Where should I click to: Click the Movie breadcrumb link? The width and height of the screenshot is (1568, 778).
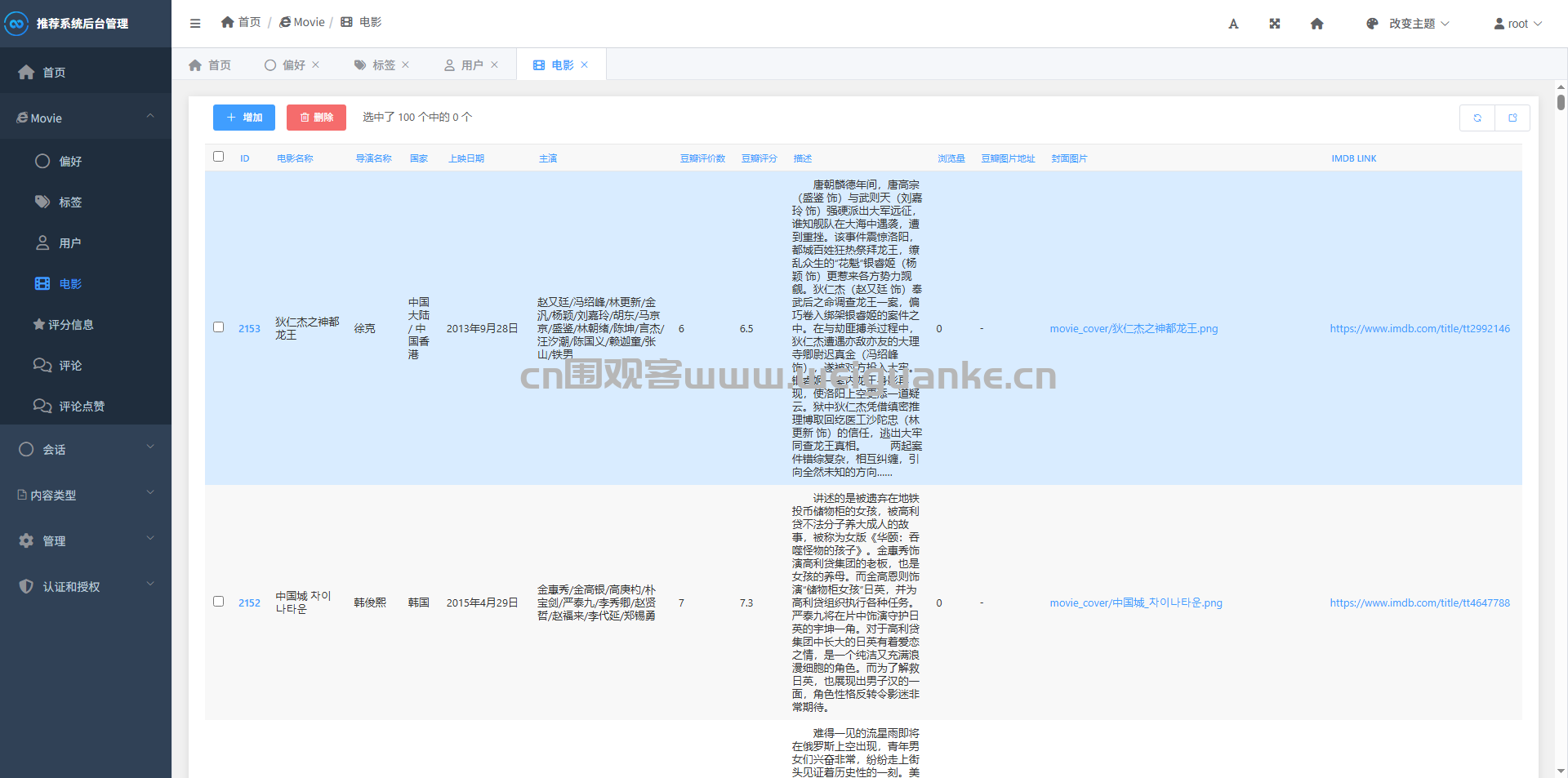(x=302, y=22)
